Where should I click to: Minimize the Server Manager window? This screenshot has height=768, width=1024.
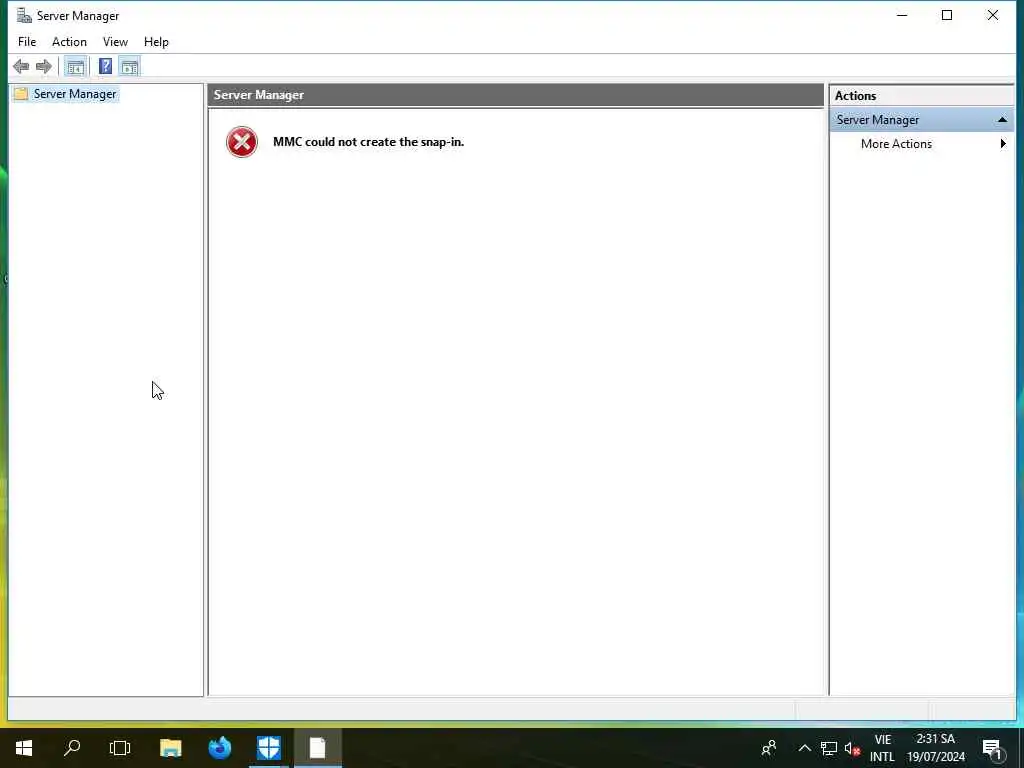coord(902,15)
